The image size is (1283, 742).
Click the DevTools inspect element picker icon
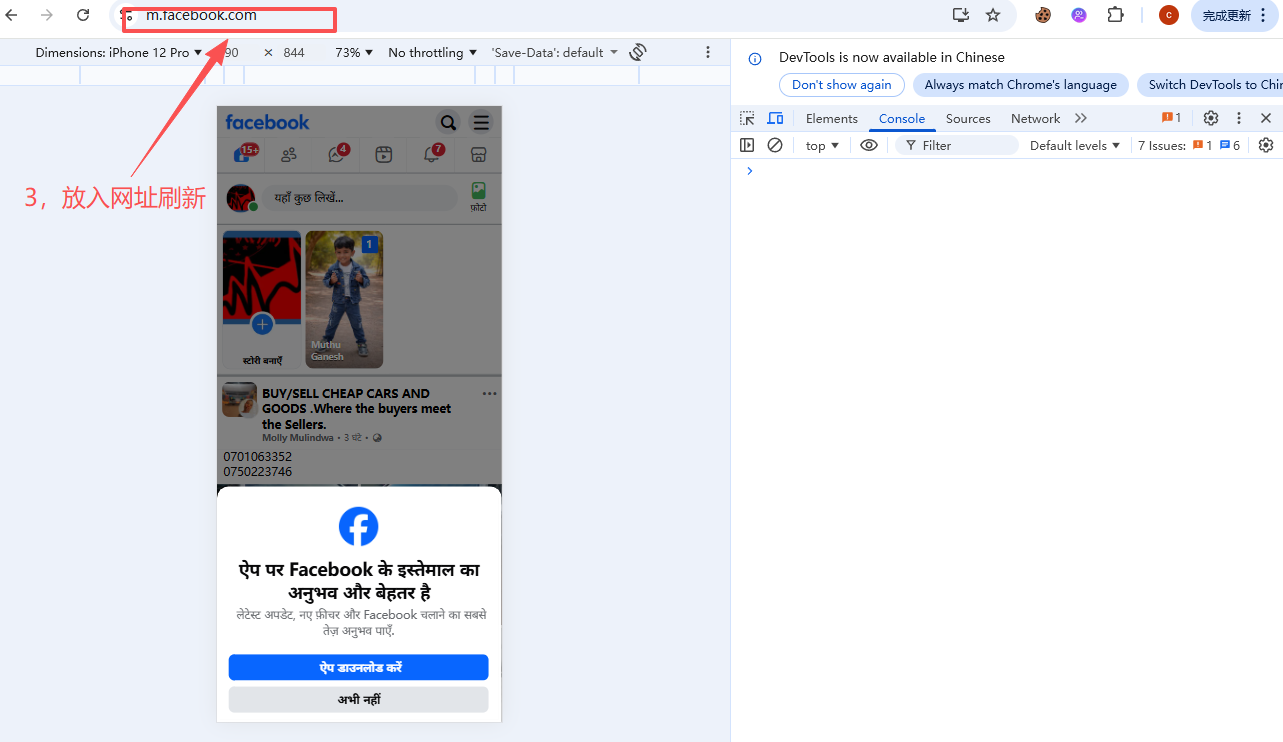click(747, 118)
